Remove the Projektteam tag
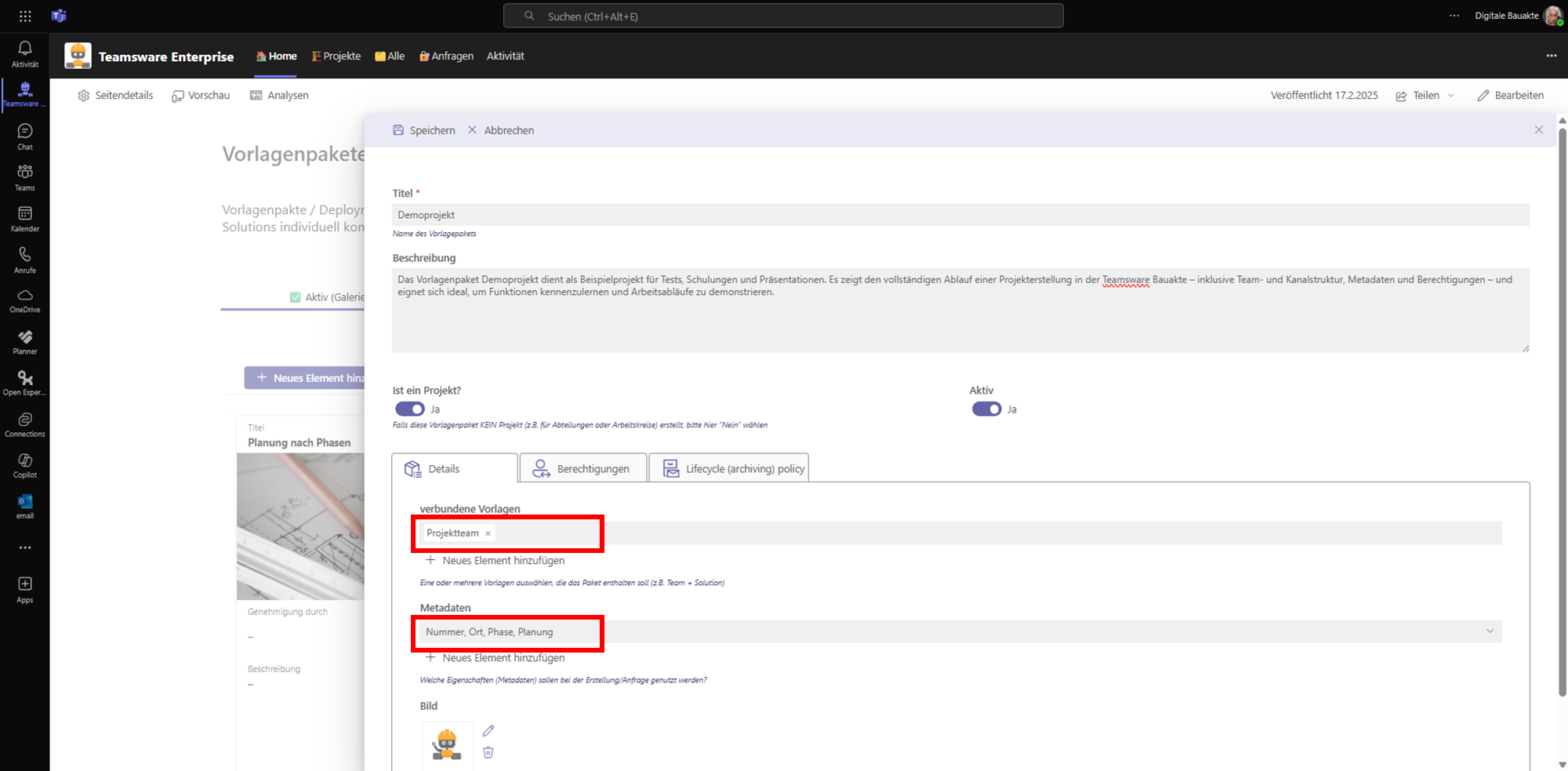Viewport: 1568px width, 771px height. click(x=488, y=533)
